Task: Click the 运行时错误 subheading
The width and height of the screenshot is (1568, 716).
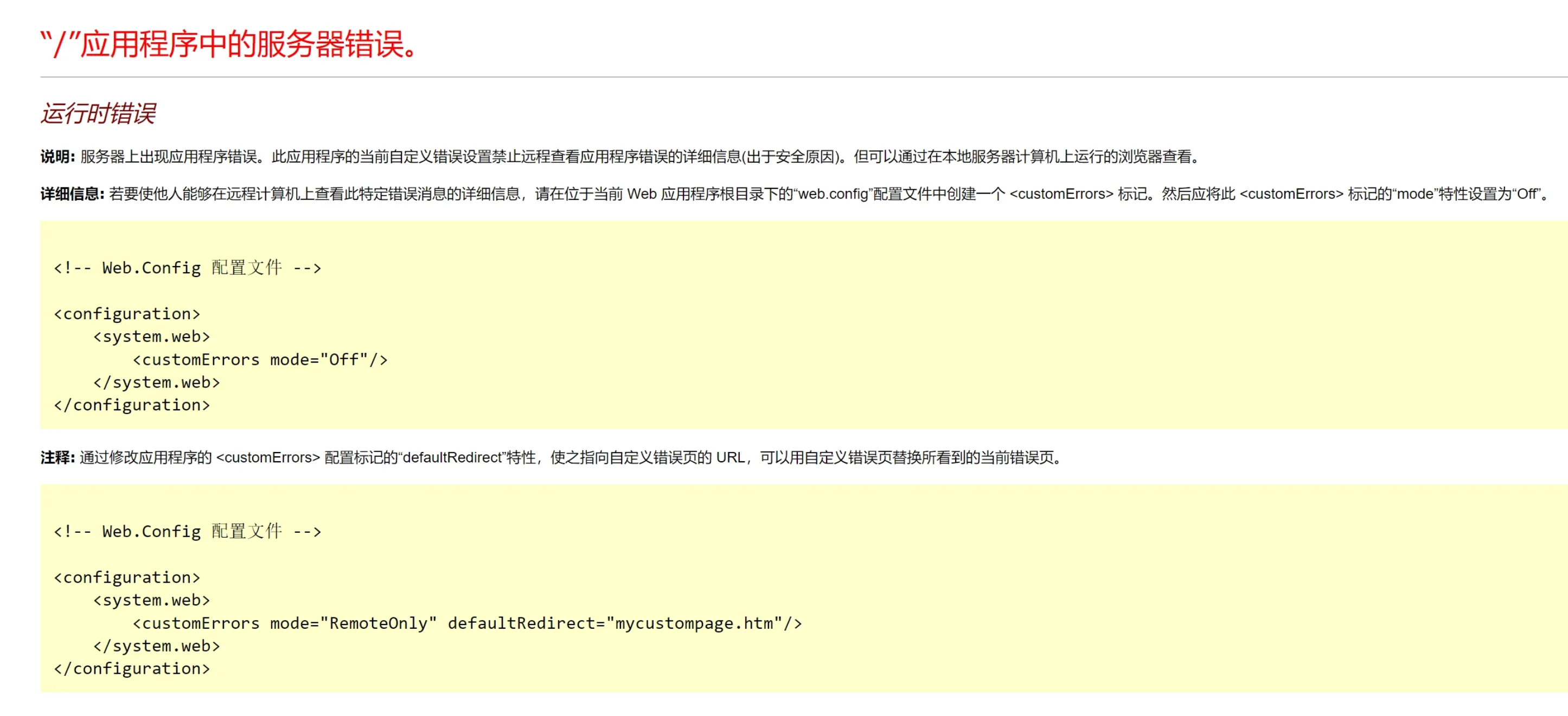Action: click(x=98, y=114)
